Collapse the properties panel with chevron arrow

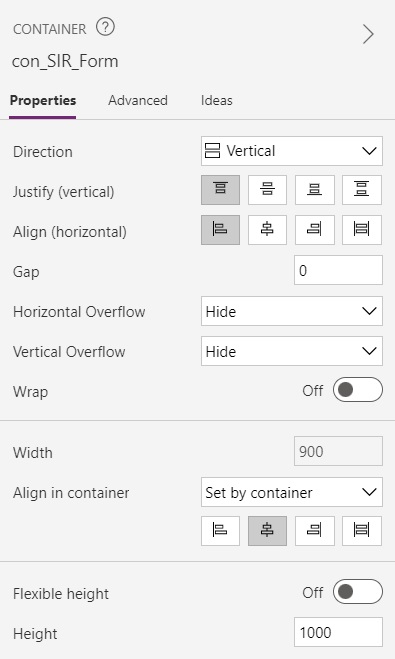(x=368, y=34)
